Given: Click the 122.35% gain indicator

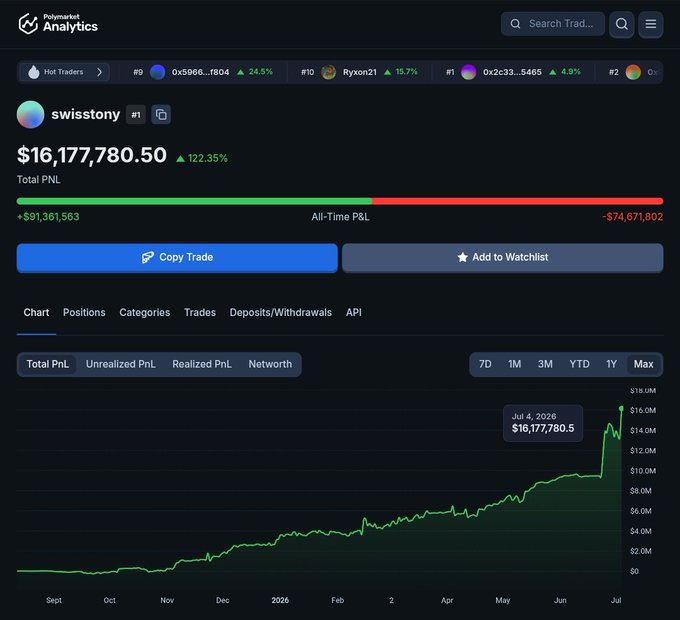Looking at the screenshot, I should pyautogui.click(x=202, y=158).
